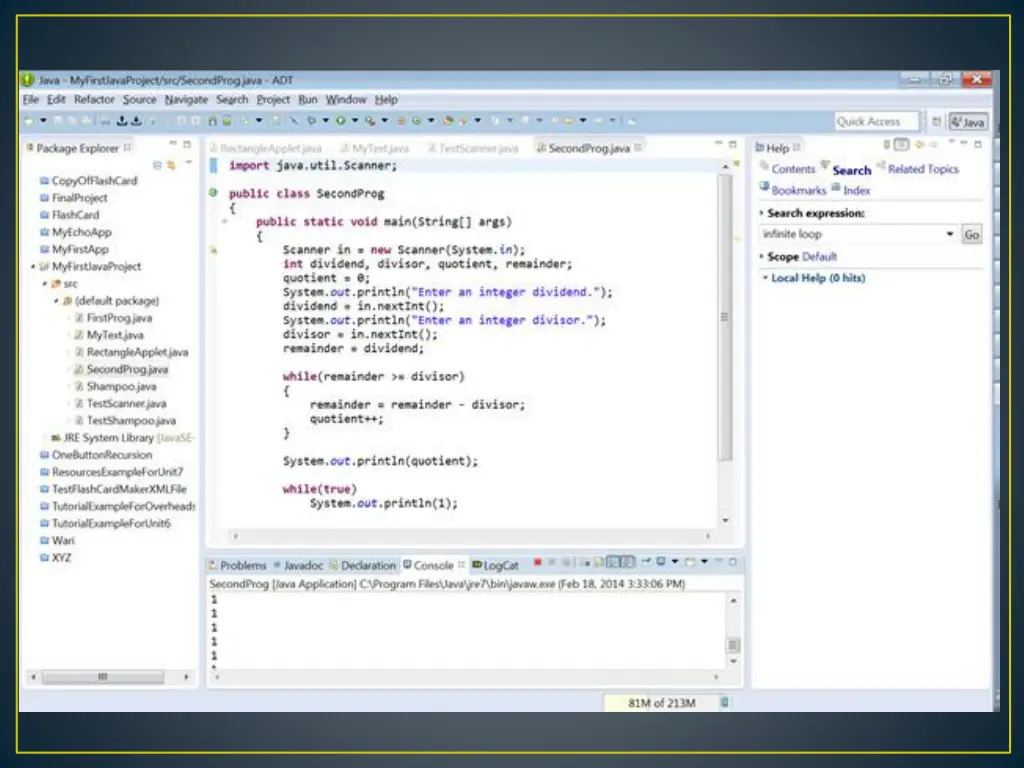Minimize the Console view
The width and height of the screenshot is (1024, 768).
pos(718,561)
